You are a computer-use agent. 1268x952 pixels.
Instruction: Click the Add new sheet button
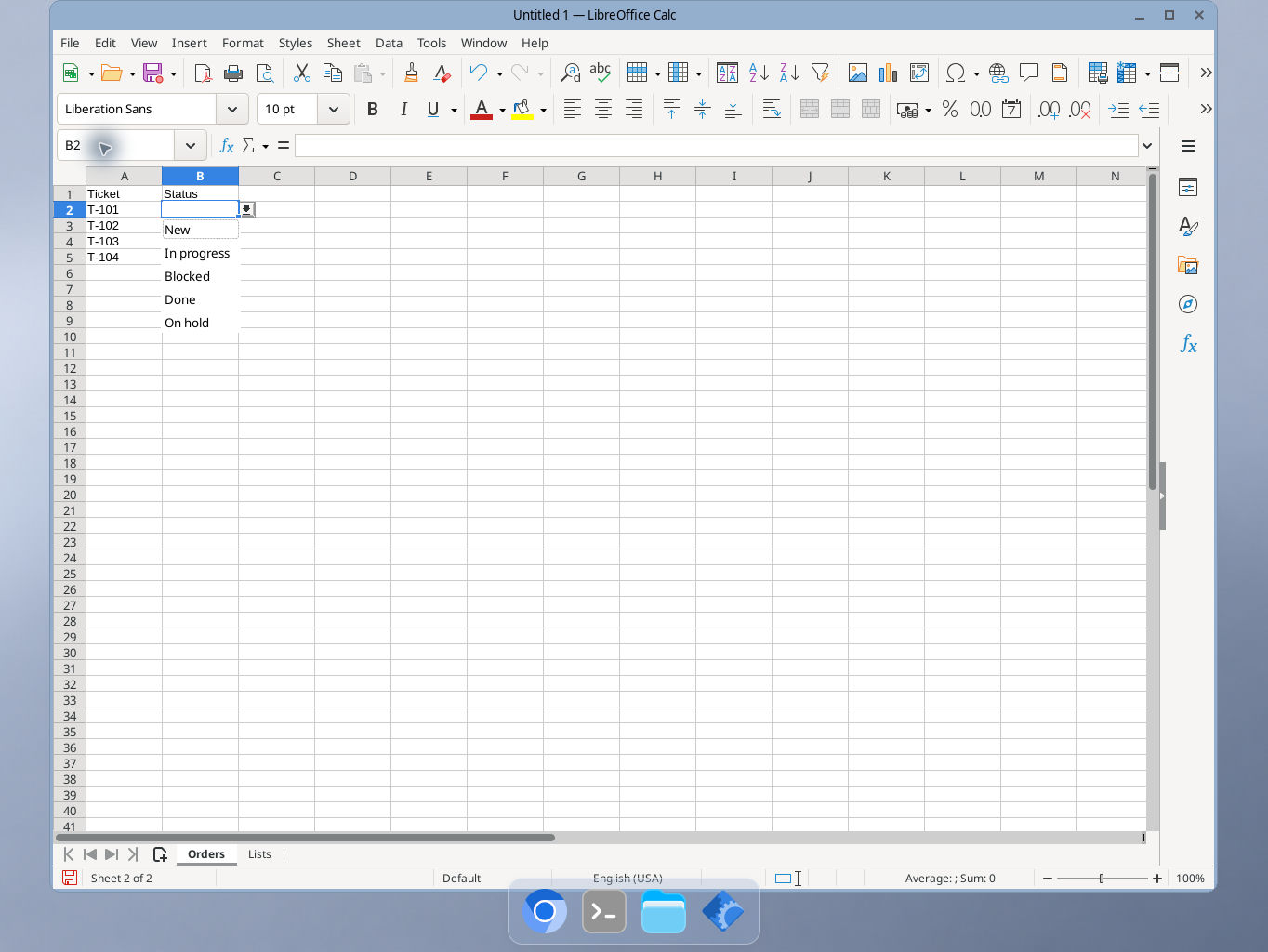[160, 854]
